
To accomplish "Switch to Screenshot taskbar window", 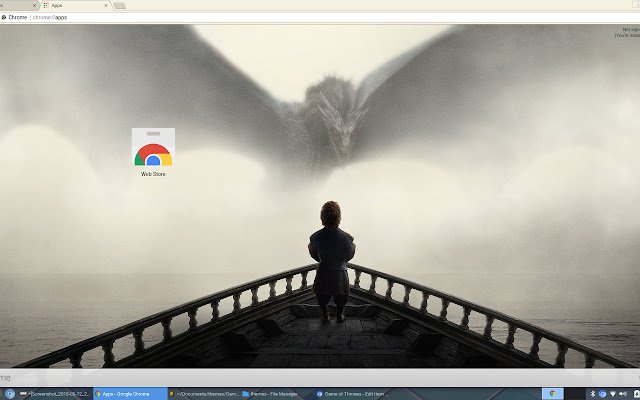I will (56, 394).
